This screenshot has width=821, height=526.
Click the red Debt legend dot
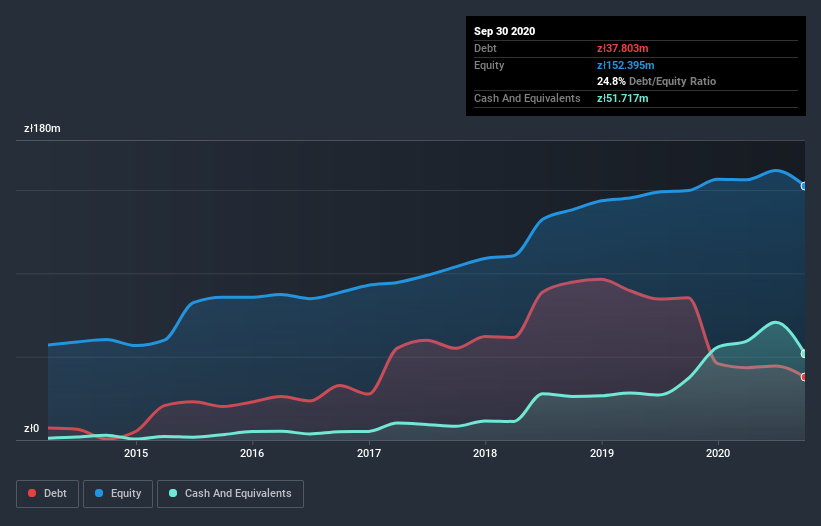32,493
